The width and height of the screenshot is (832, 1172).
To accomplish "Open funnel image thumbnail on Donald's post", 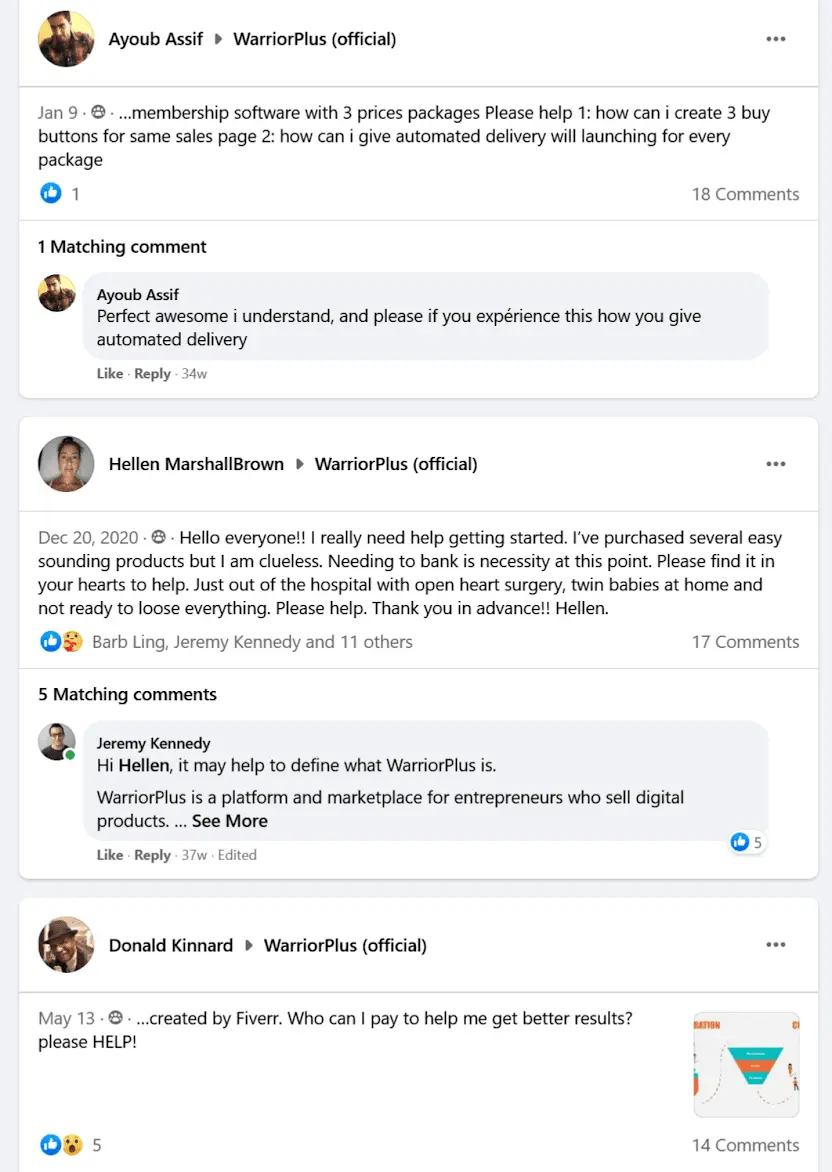I will pos(746,1064).
